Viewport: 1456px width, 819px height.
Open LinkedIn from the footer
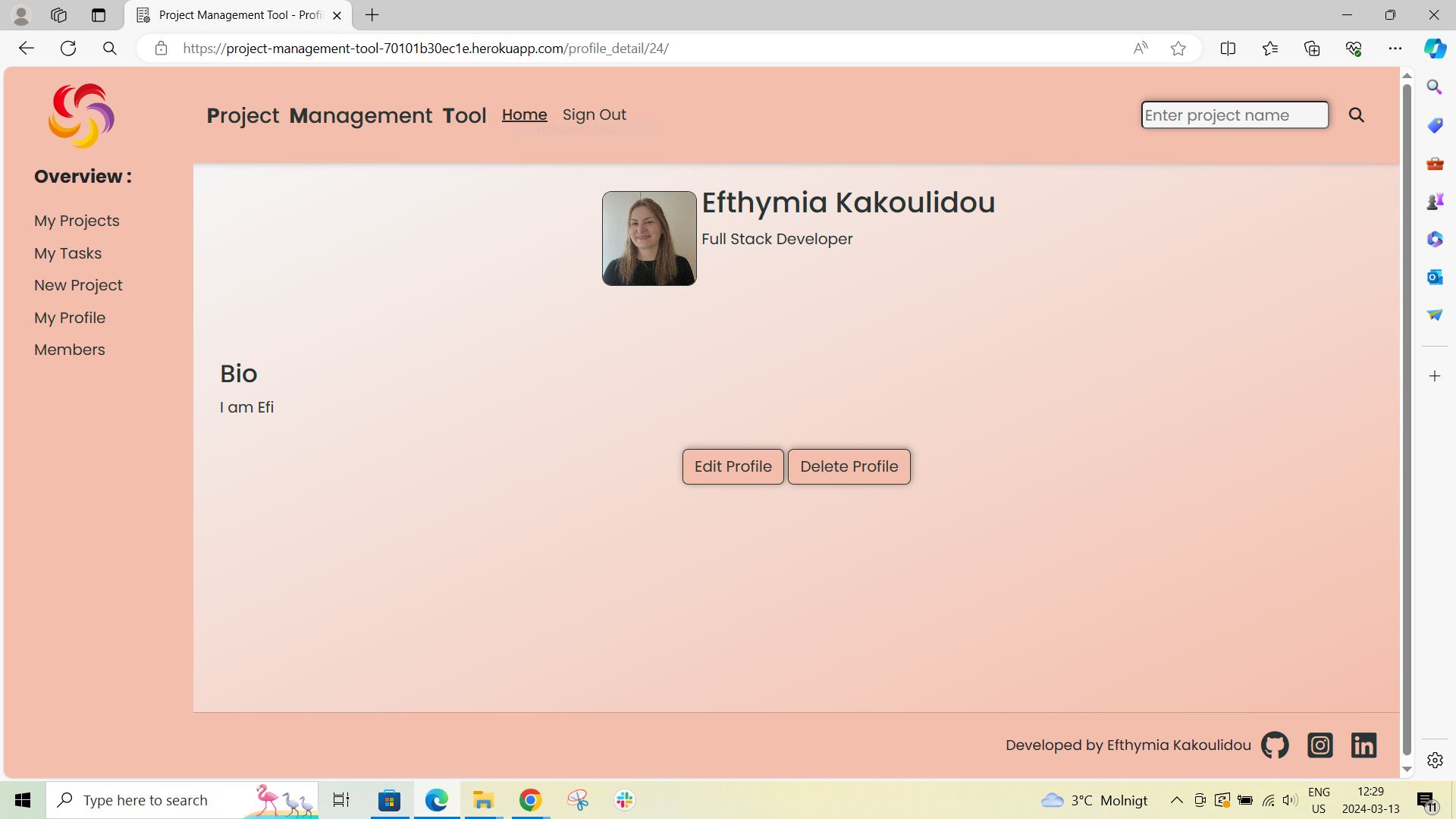tap(1363, 745)
